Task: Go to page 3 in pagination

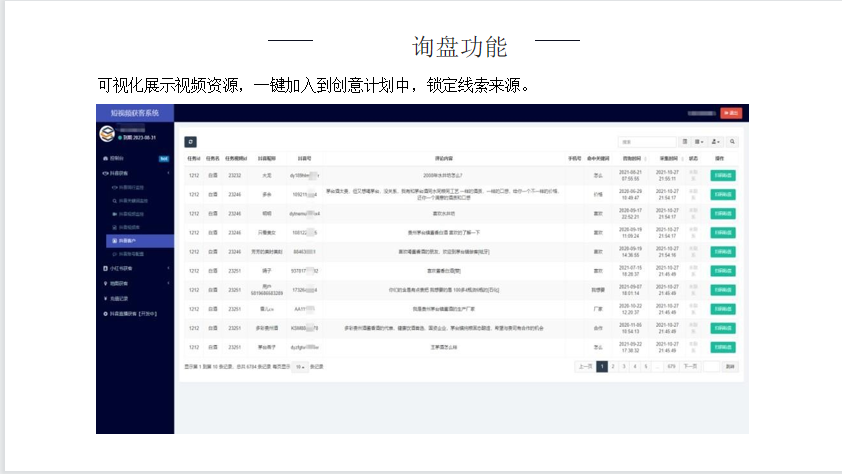Action: [624, 367]
